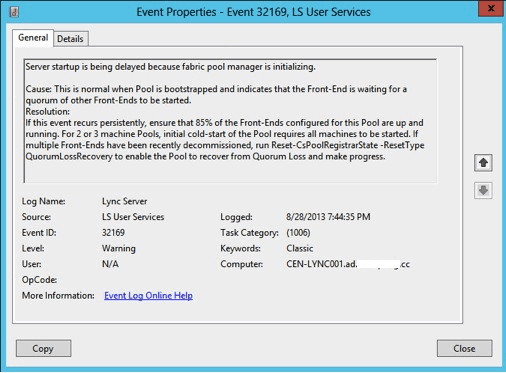Click the up arrow to view previous event
Screen dimensions: 506x373
[x=483, y=163]
